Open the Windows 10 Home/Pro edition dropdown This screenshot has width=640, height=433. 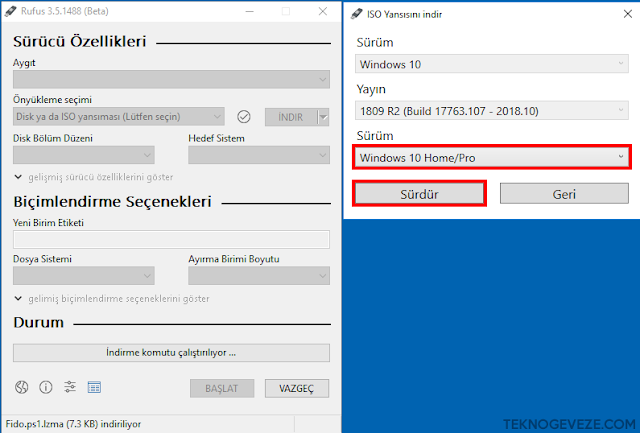pos(492,157)
